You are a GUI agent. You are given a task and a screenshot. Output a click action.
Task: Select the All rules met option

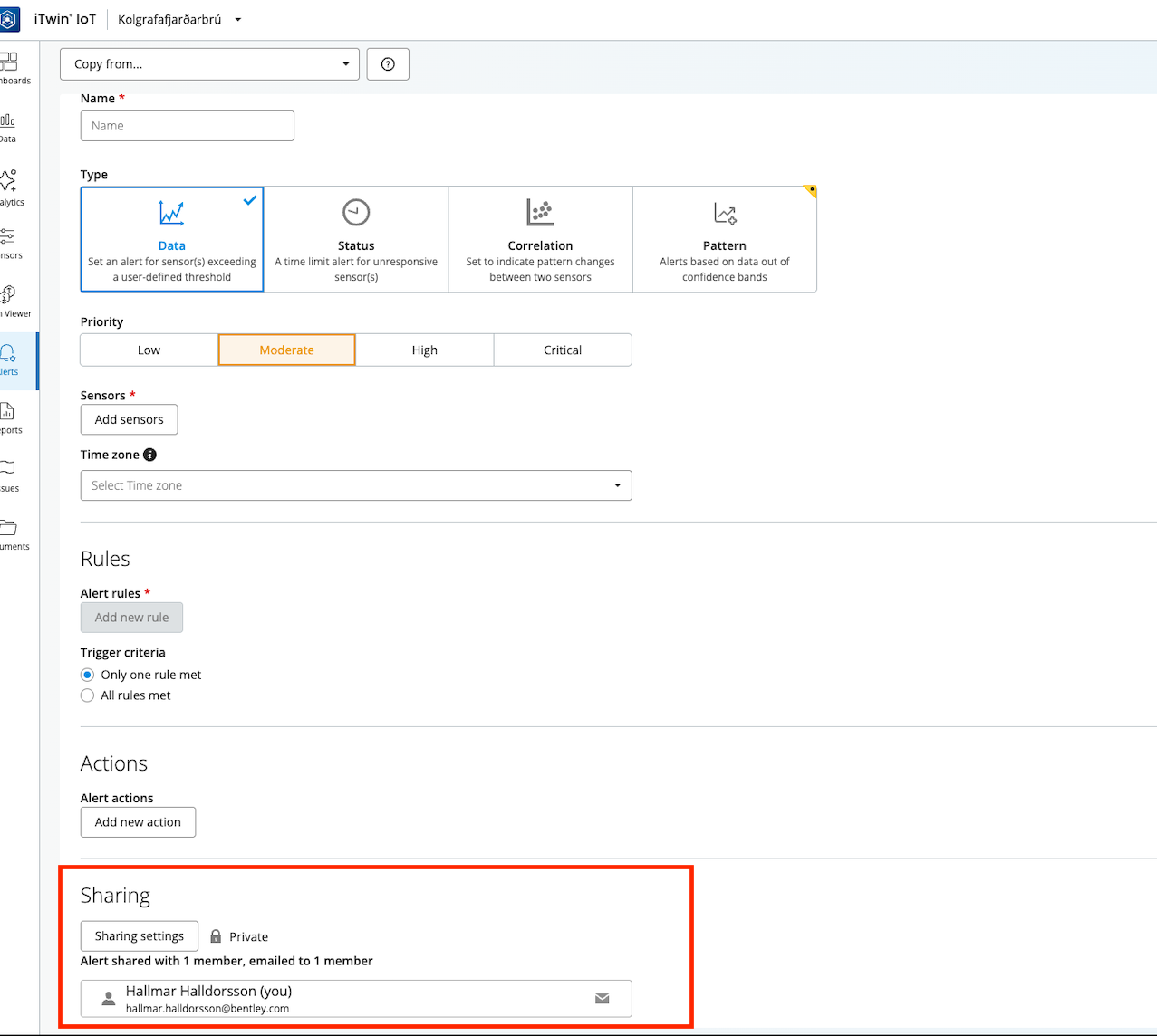point(88,695)
